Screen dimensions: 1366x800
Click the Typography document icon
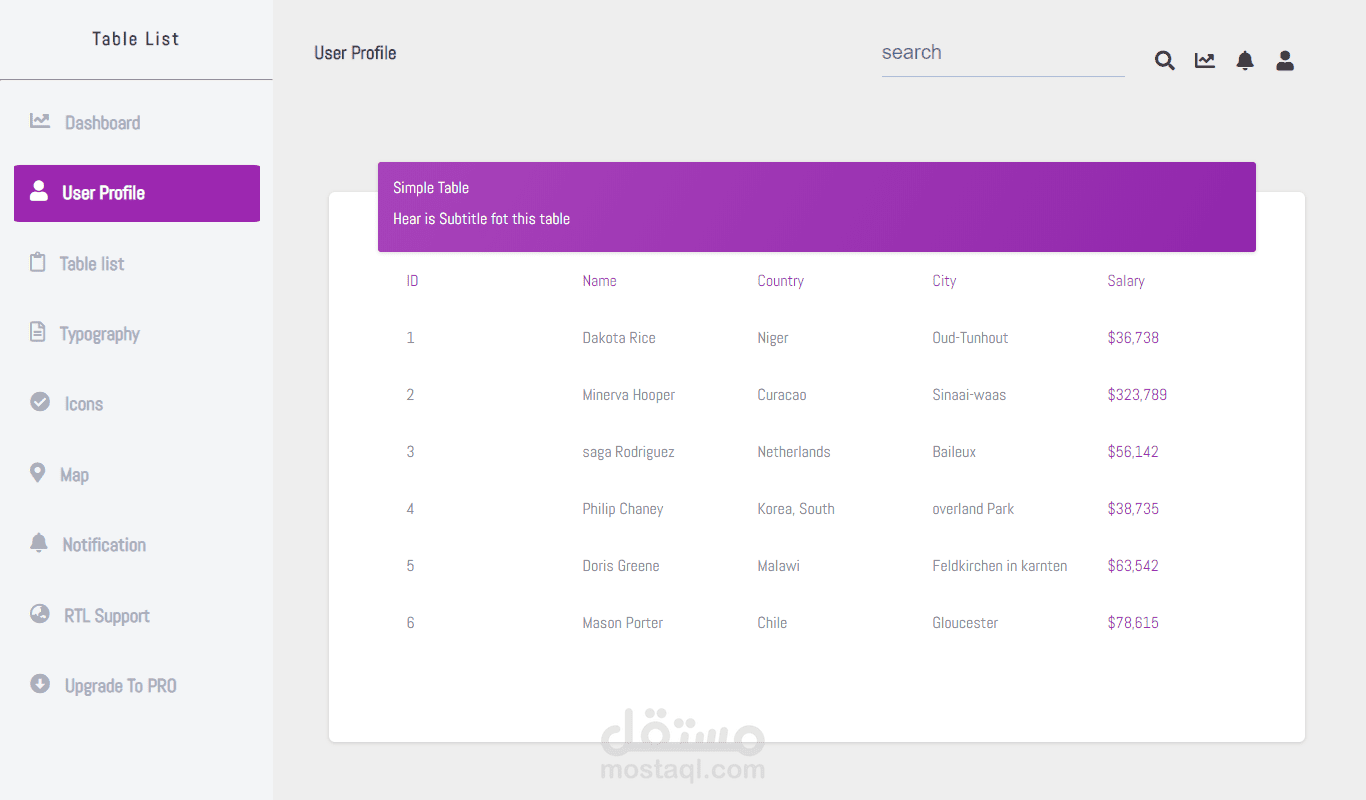[x=38, y=332]
